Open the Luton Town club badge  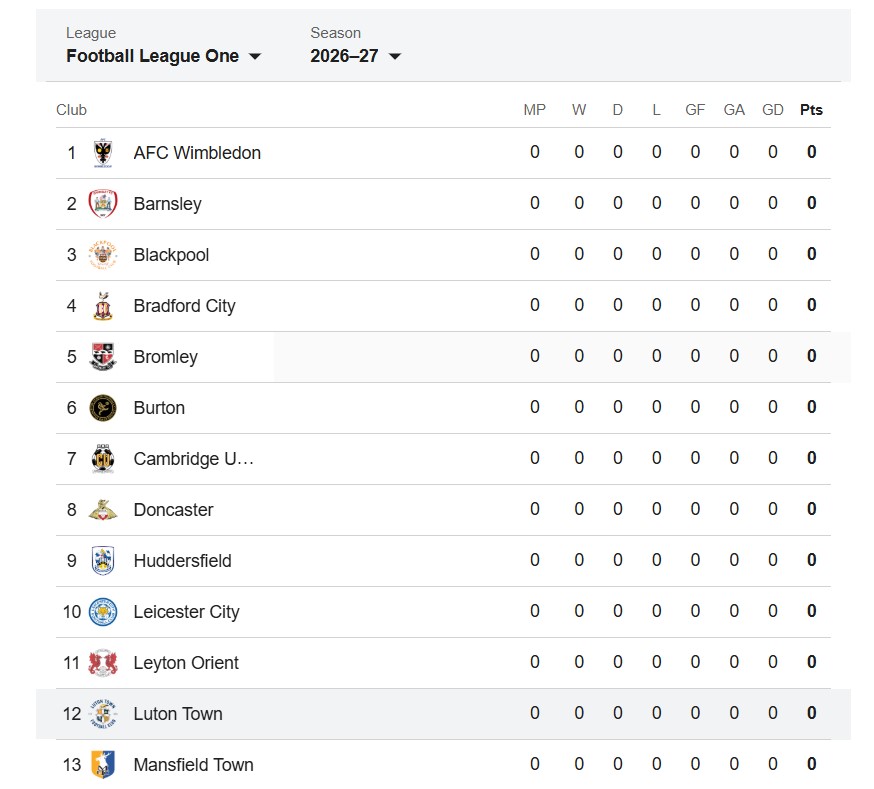[103, 714]
